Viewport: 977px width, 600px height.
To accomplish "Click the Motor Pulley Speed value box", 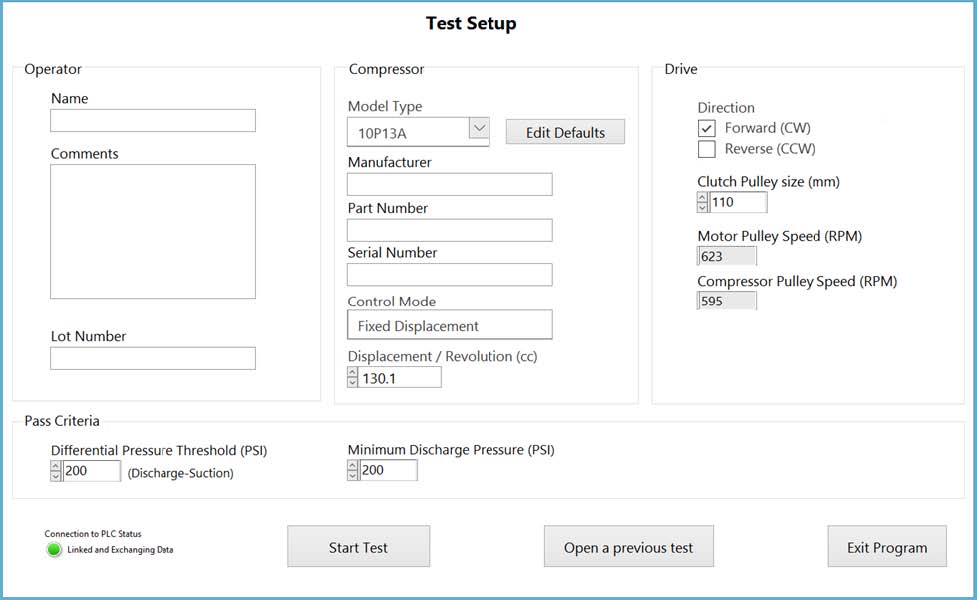I will coord(727,257).
